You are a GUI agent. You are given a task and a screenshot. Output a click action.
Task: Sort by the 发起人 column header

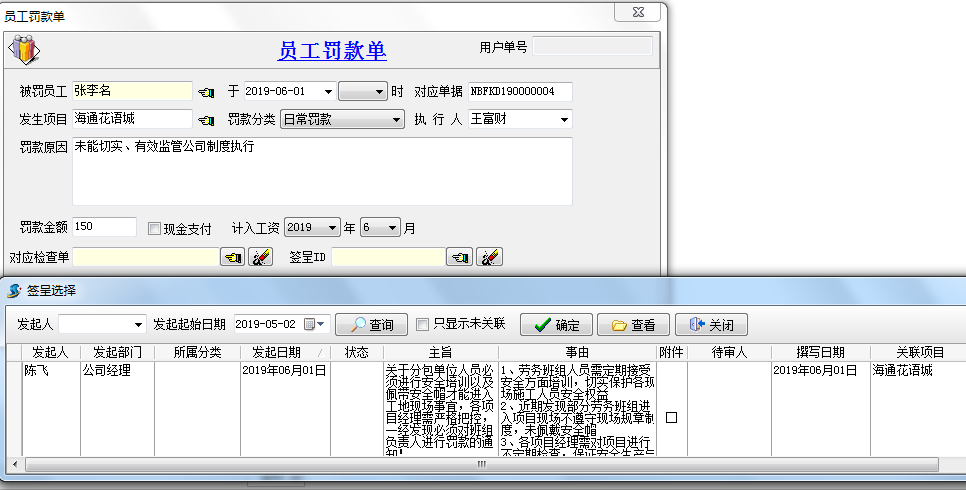[x=51, y=352]
